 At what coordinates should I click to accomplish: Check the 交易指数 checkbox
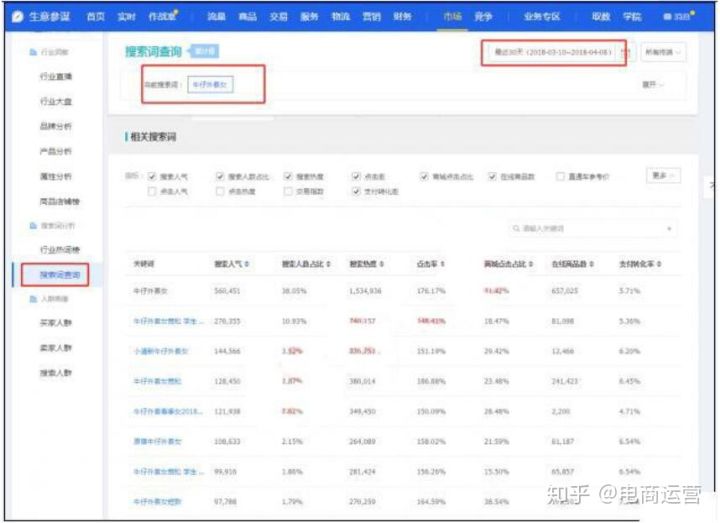289,190
